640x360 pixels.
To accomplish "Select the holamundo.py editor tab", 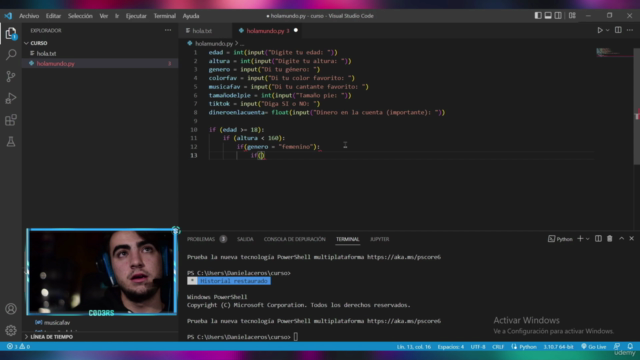I will (267, 31).
